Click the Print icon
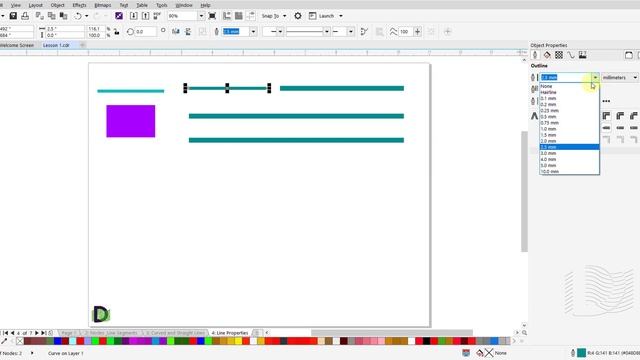Screen dimensions: 640x360 pyautogui.click(x=25, y=16)
